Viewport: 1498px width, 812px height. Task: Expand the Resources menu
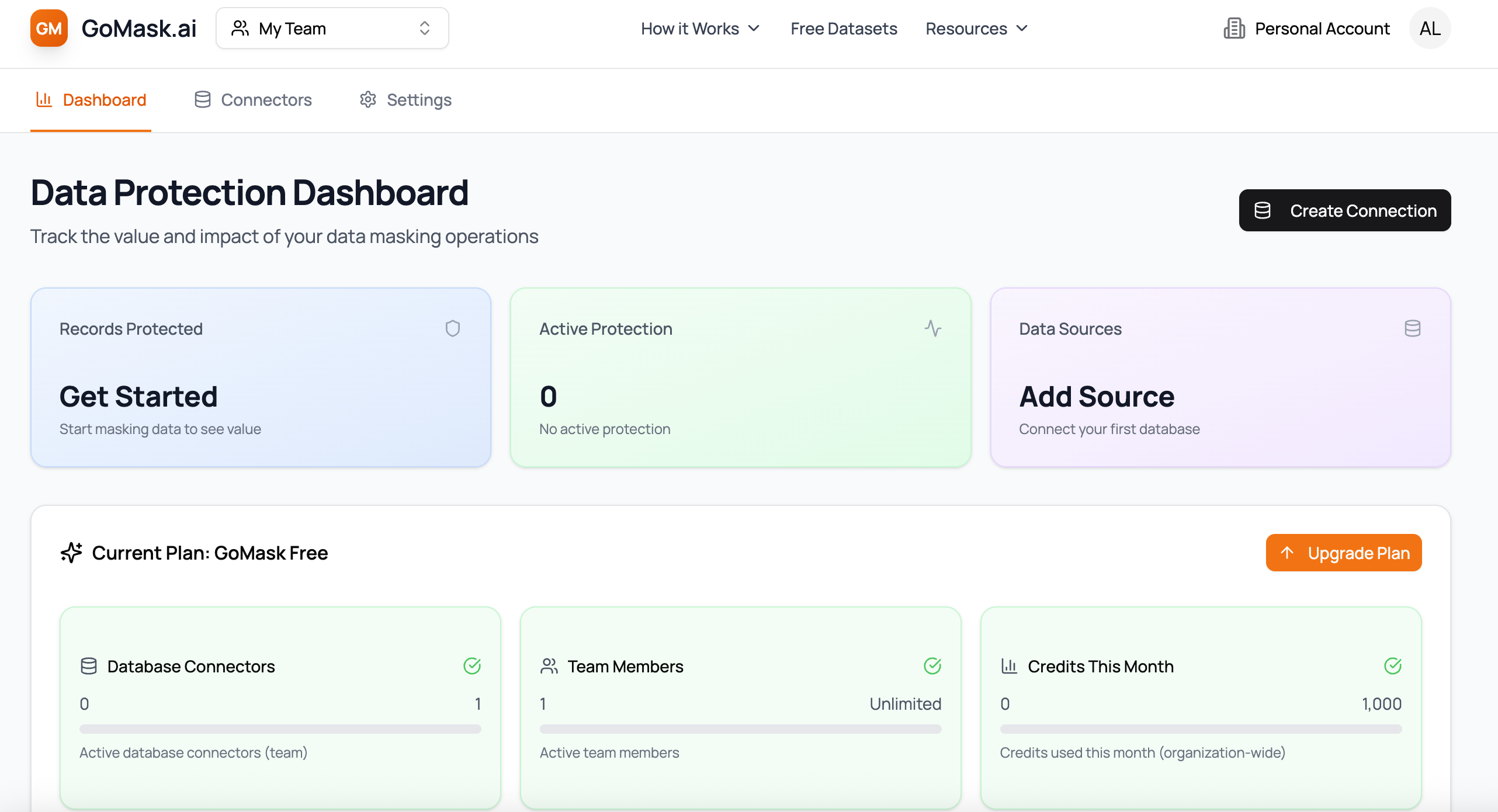coord(976,28)
